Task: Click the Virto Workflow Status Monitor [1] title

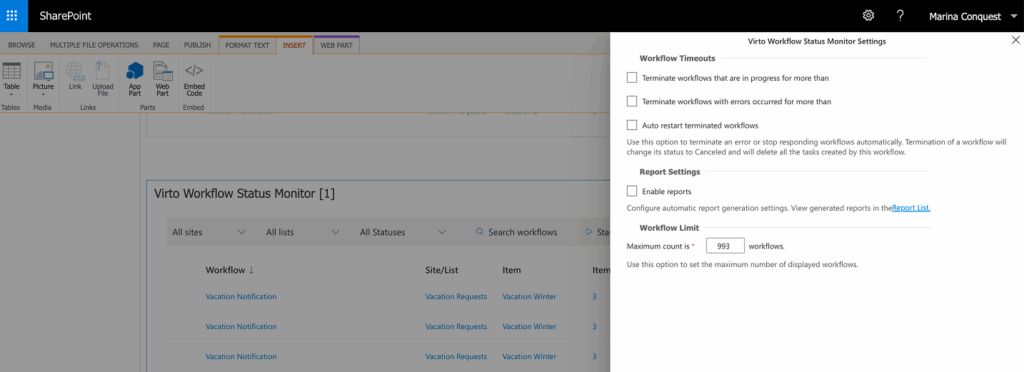Action: pos(244,194)
